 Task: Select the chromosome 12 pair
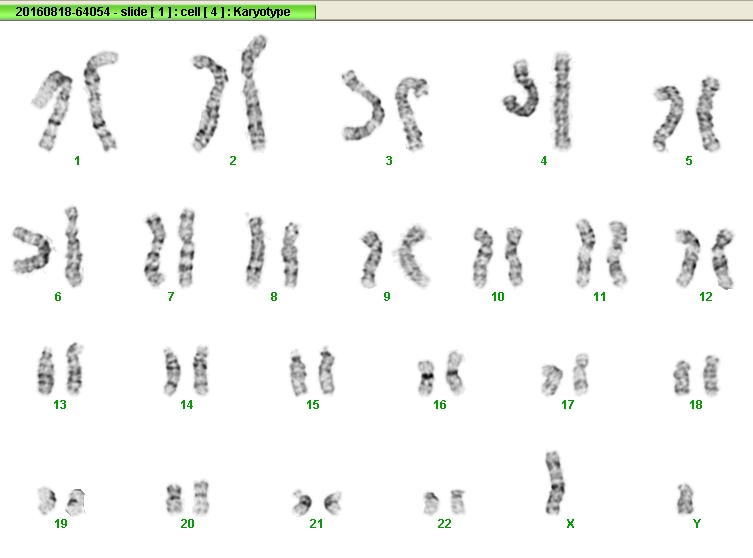click(704, 258)
